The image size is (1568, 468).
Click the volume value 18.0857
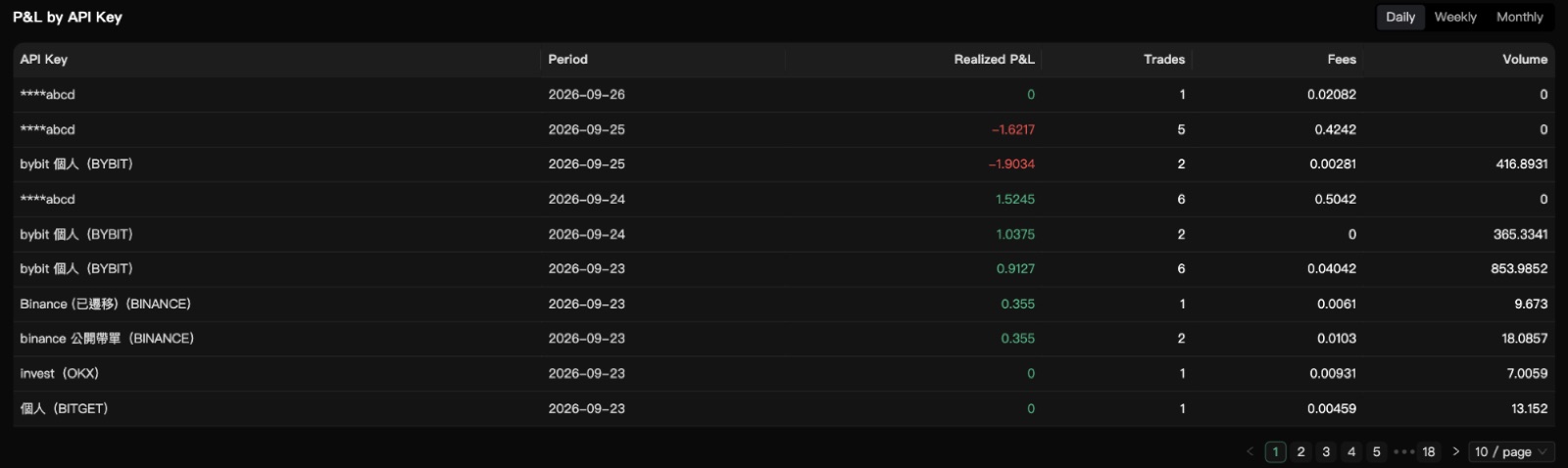[x=1525, y=339]
